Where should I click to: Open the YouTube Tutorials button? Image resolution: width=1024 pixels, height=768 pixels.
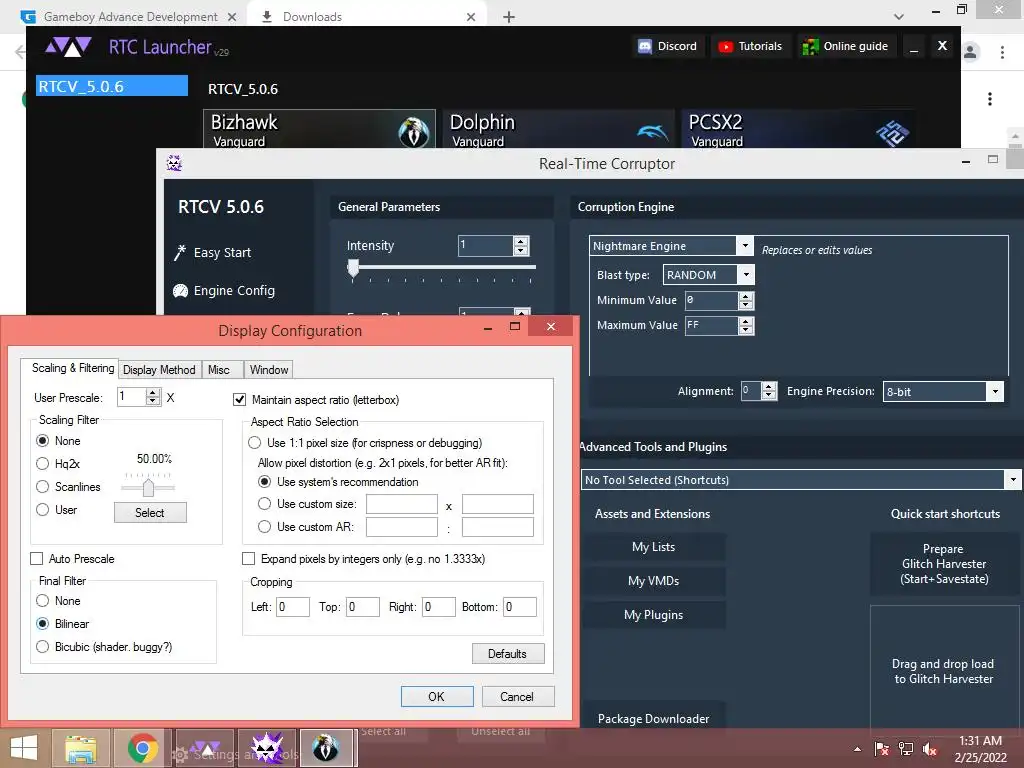pos(751,46)
